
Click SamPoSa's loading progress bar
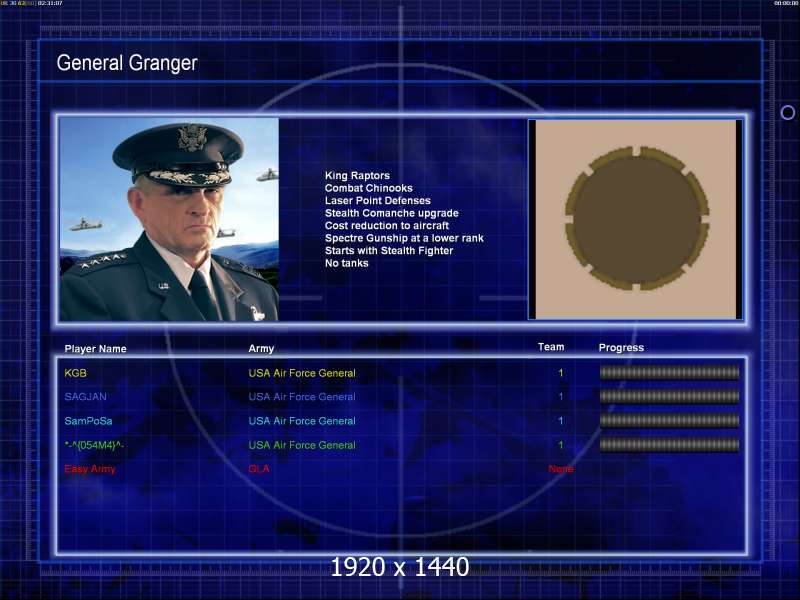669,420
